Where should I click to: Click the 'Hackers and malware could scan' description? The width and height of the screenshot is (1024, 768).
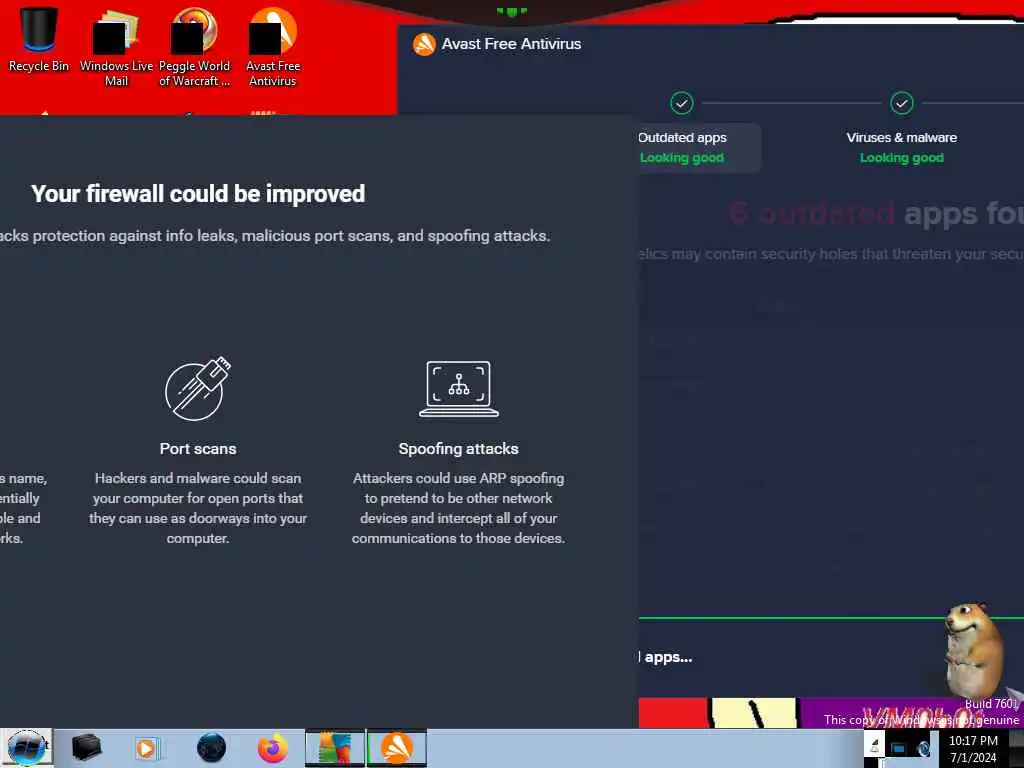[198, 508]
